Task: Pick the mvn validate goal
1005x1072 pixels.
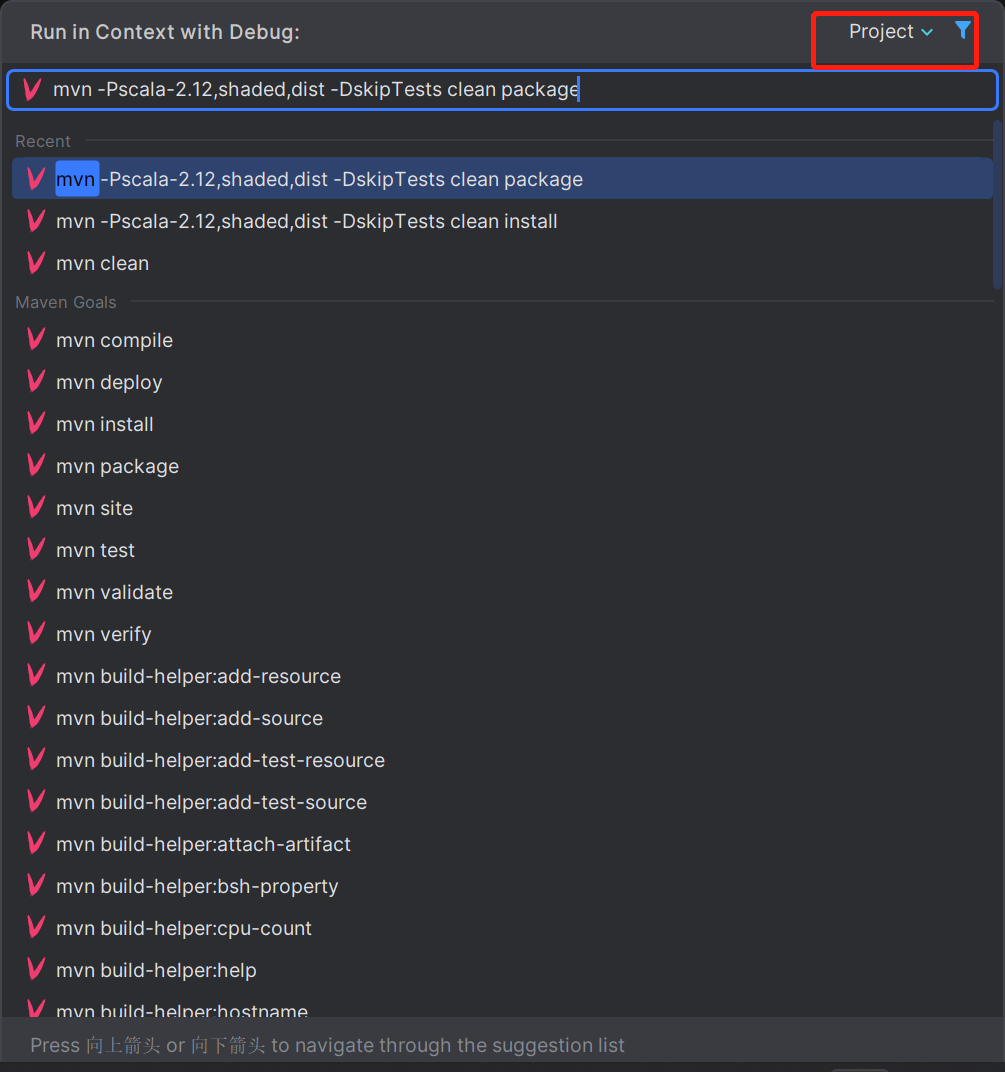Action: pyautogui.click(x=114, y=592)
